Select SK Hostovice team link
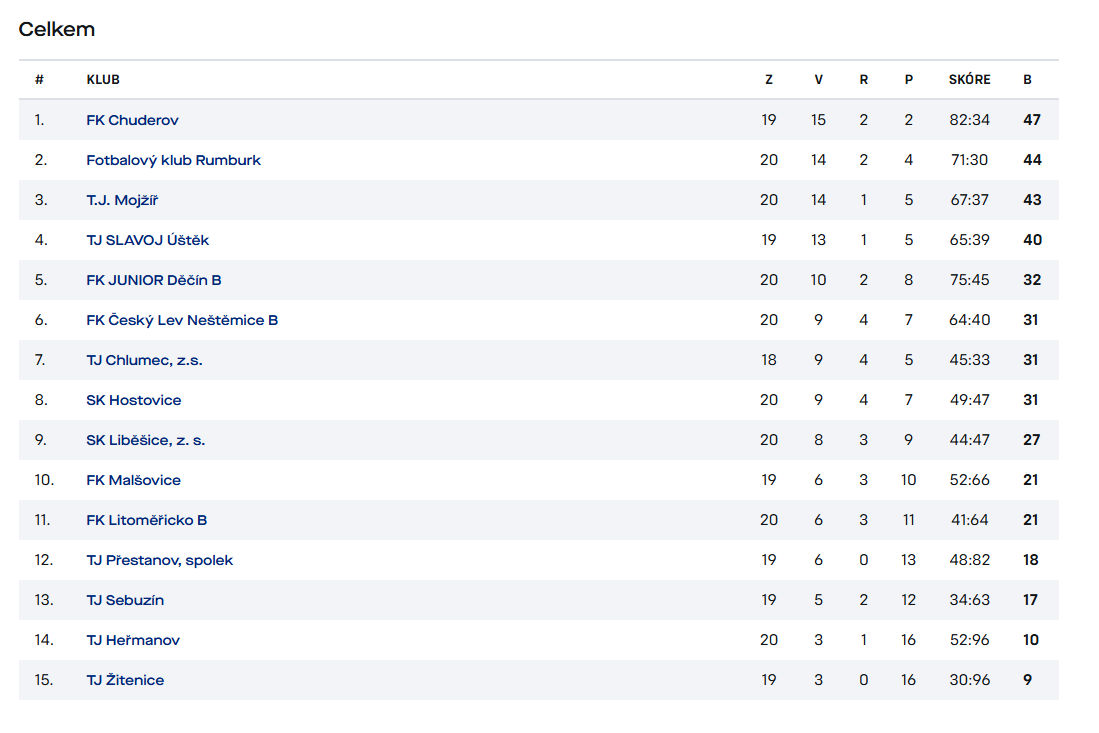Screen dimensions: 1099x733 point(134,400)
